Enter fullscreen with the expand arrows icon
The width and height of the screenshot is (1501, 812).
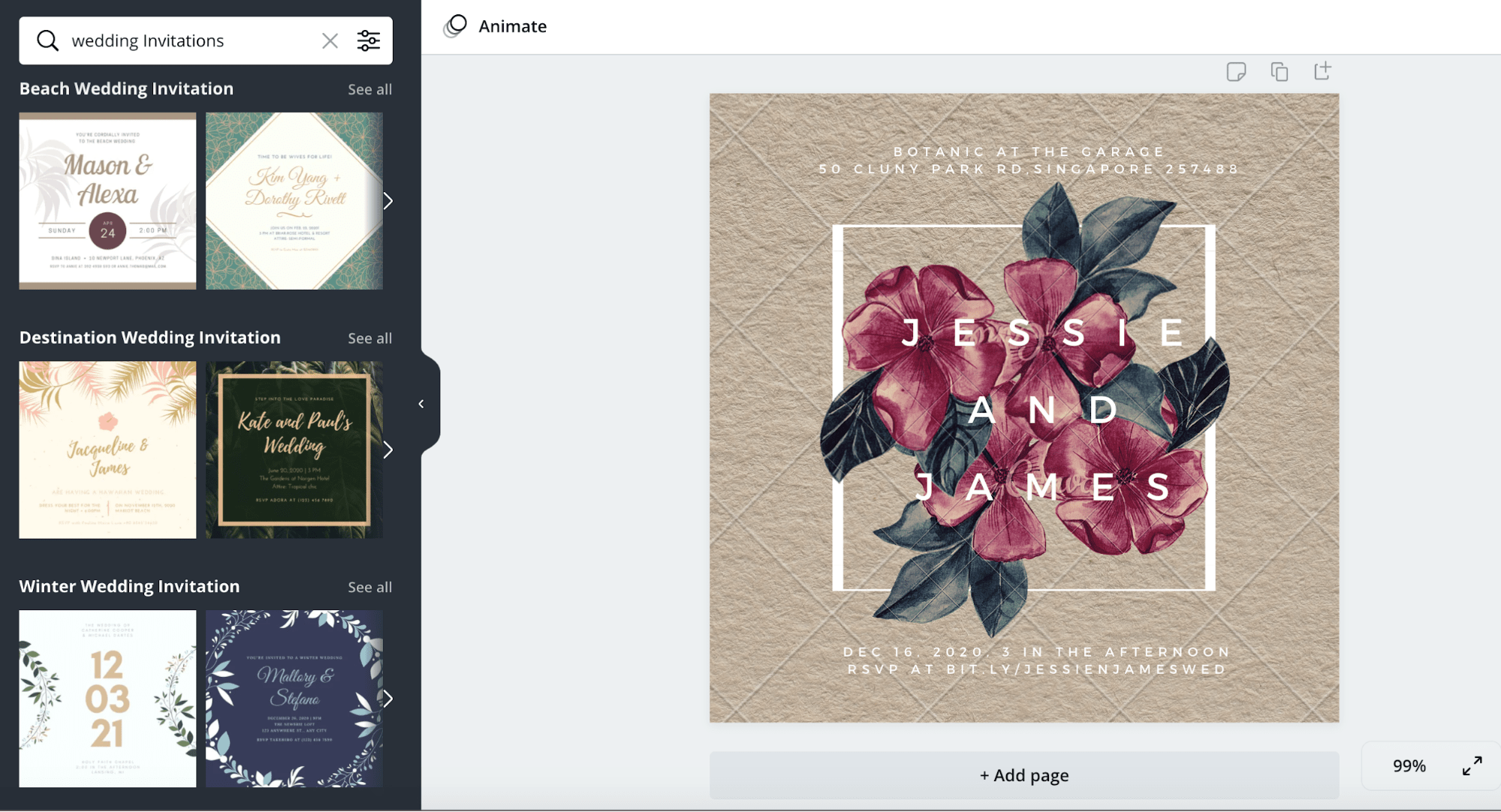point(1472,765)
